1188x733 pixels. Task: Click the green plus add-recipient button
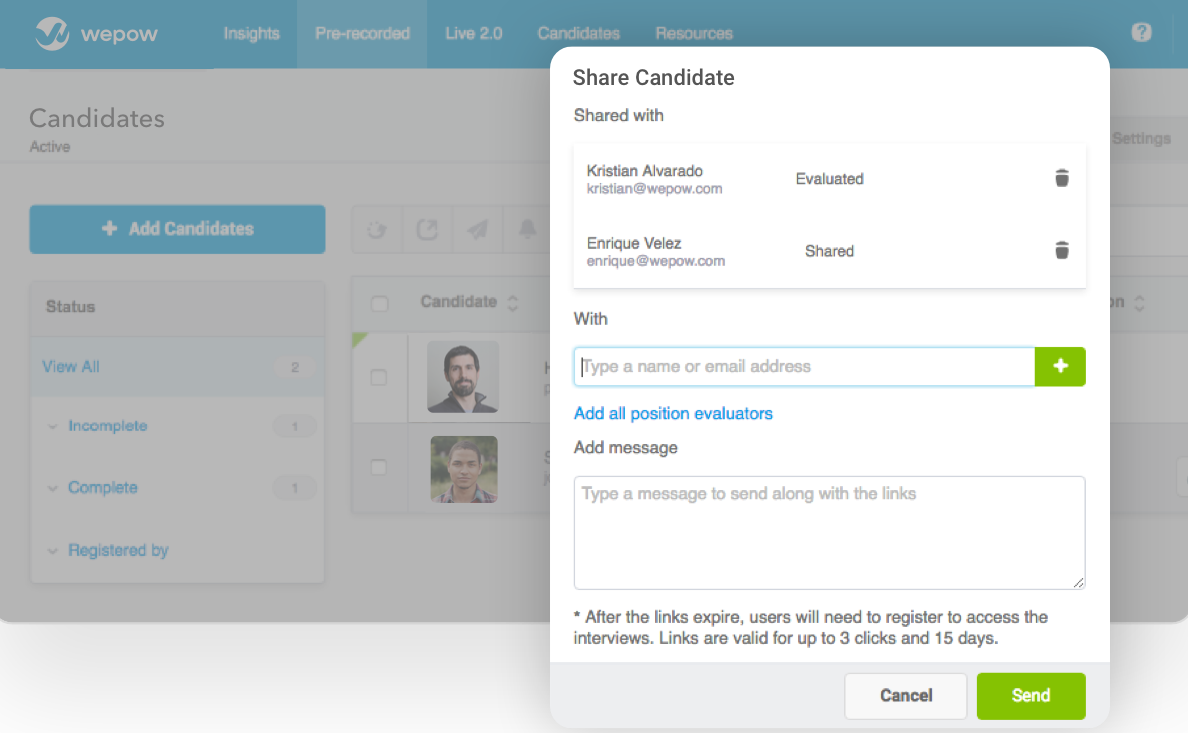(x=1060, y=367)
